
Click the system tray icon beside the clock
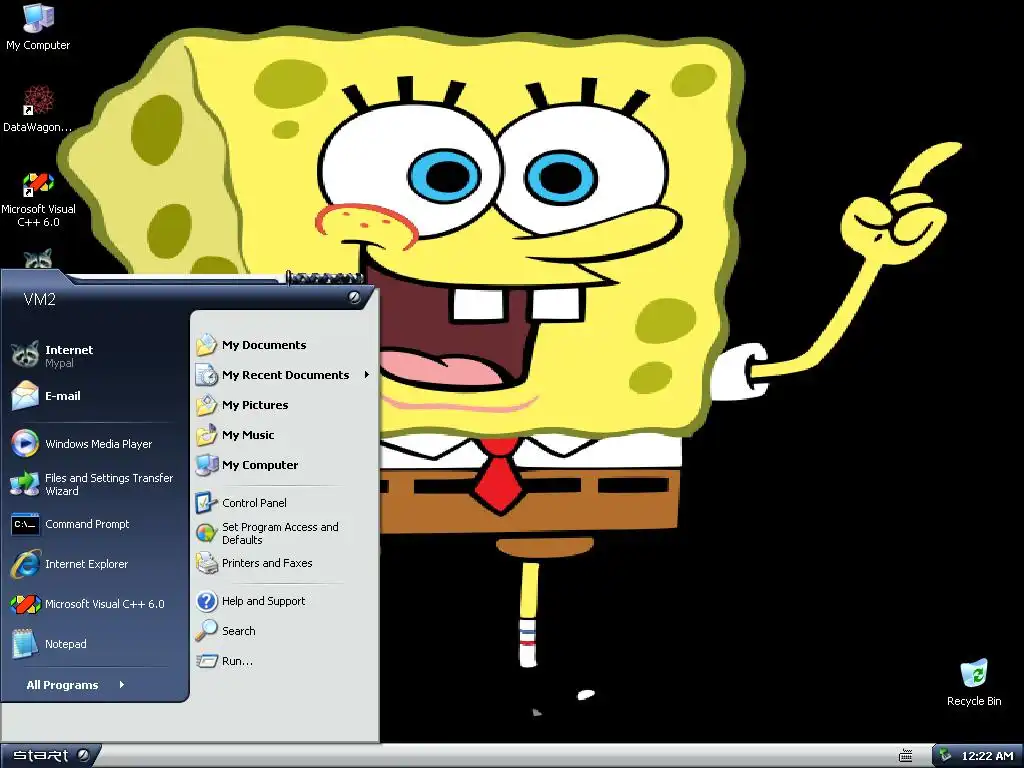click(945, 756)
